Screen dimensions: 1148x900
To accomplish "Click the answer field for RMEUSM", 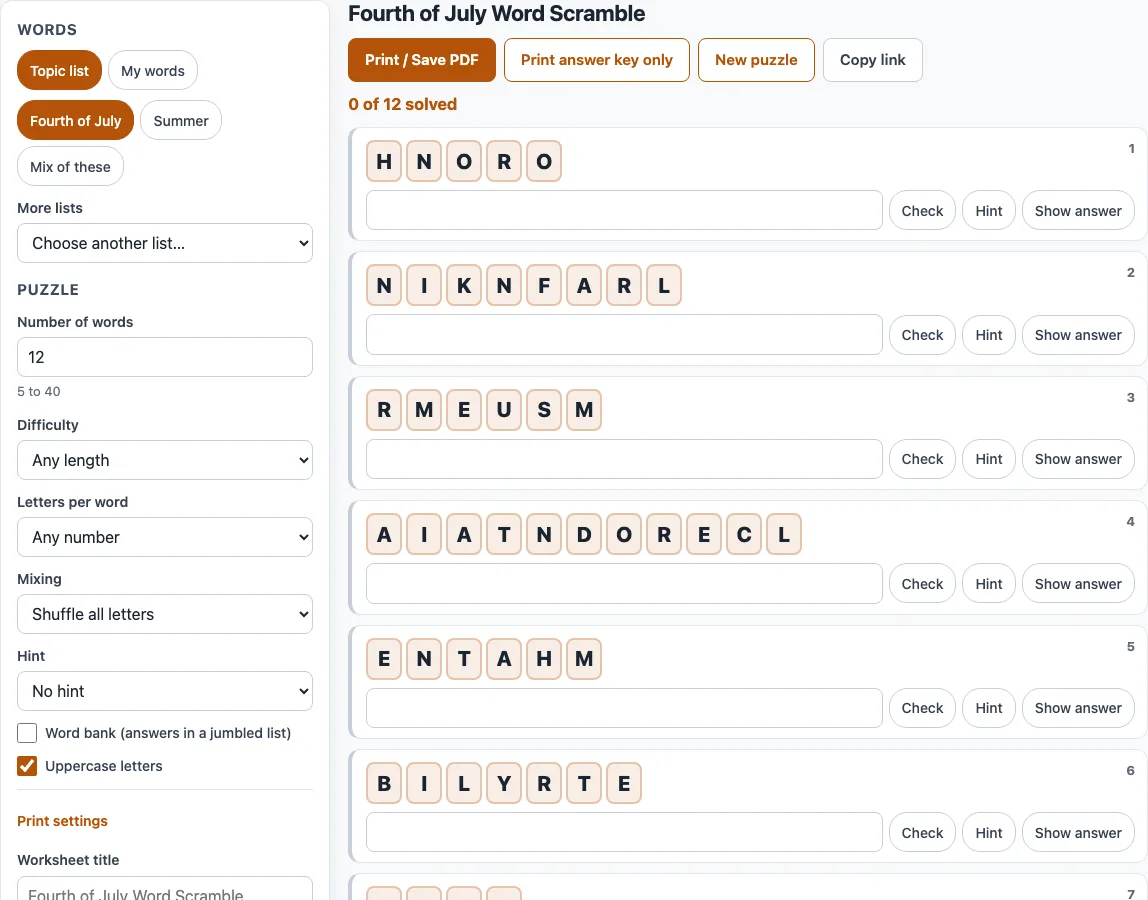I will (625, 459).
